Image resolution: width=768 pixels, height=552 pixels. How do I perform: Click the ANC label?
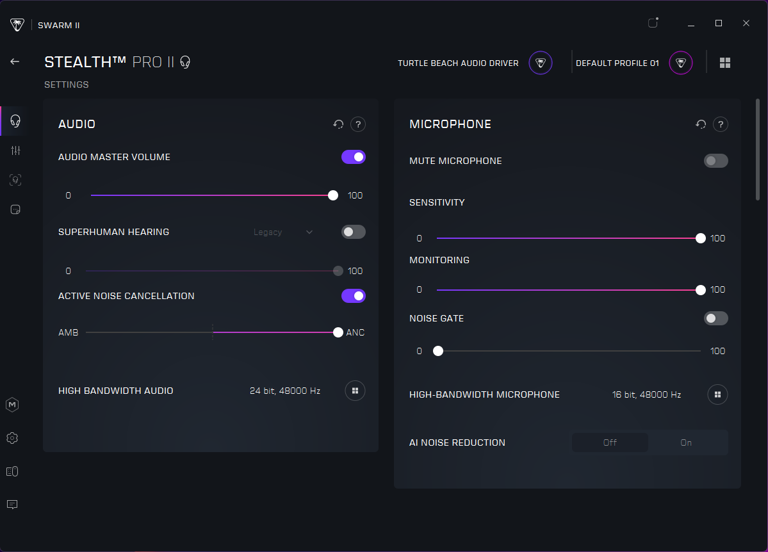tap(355, 333)
